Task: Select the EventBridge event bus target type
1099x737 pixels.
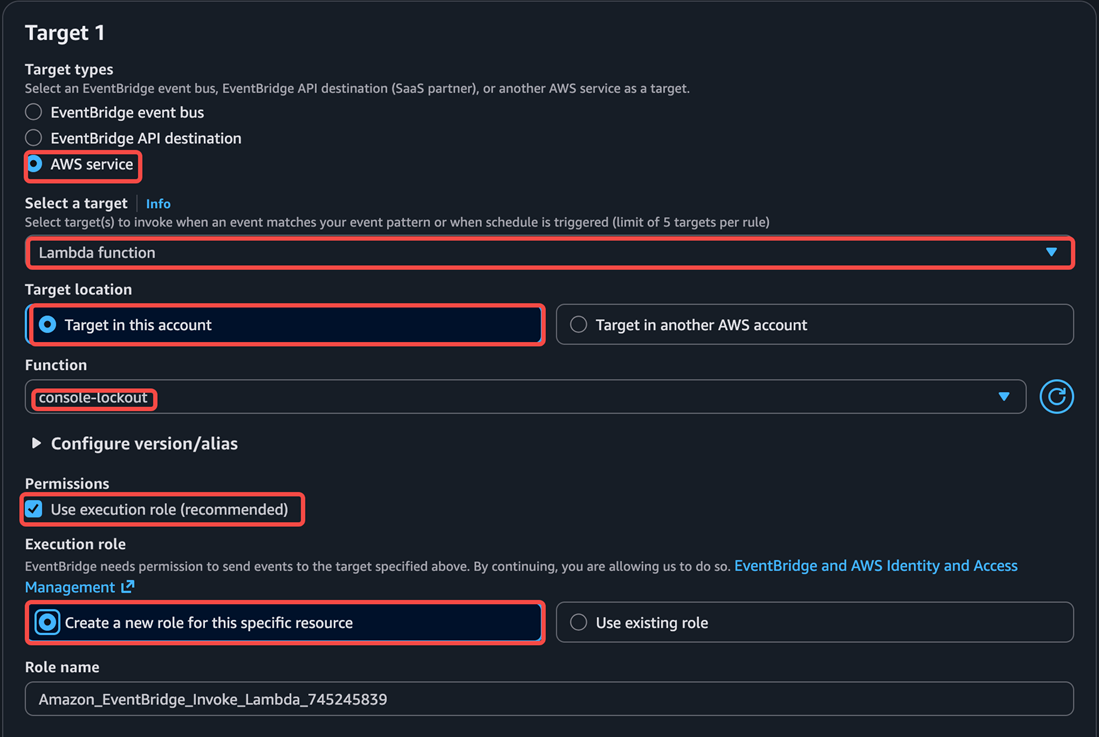Action: pos(34,112)
